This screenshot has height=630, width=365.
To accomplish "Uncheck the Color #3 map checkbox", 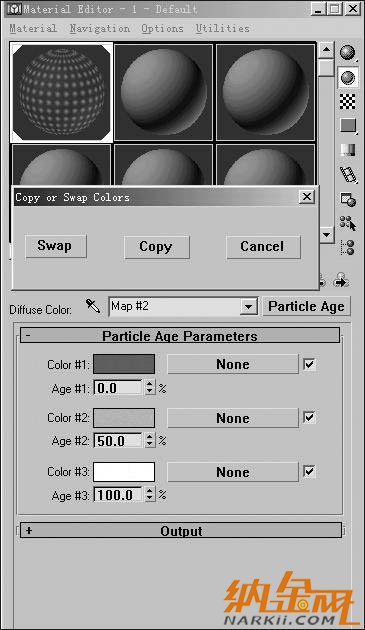I will tap(309, 471).
